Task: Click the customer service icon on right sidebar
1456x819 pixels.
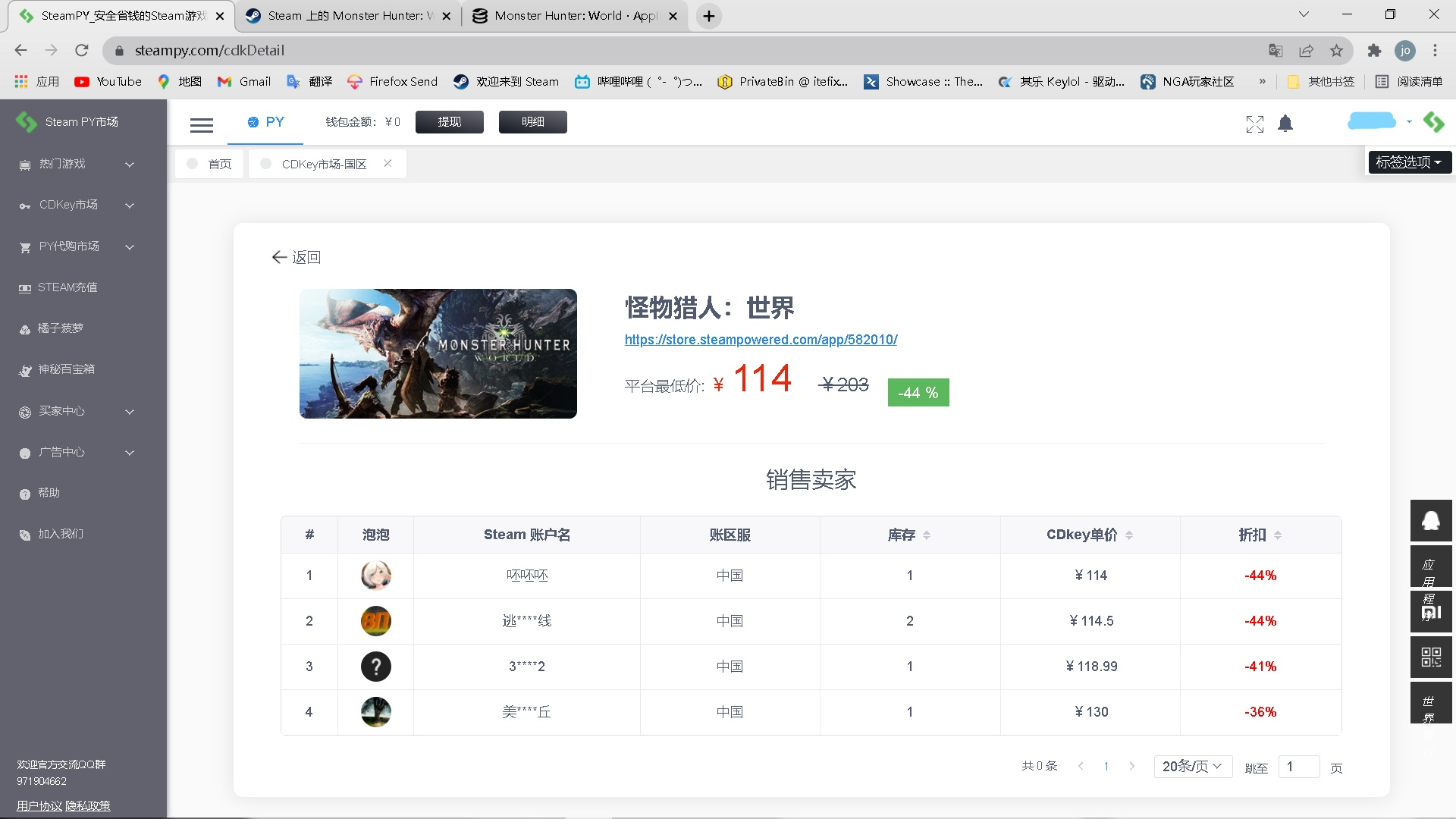Action: pyautogui.click(x=1431, y=521)
